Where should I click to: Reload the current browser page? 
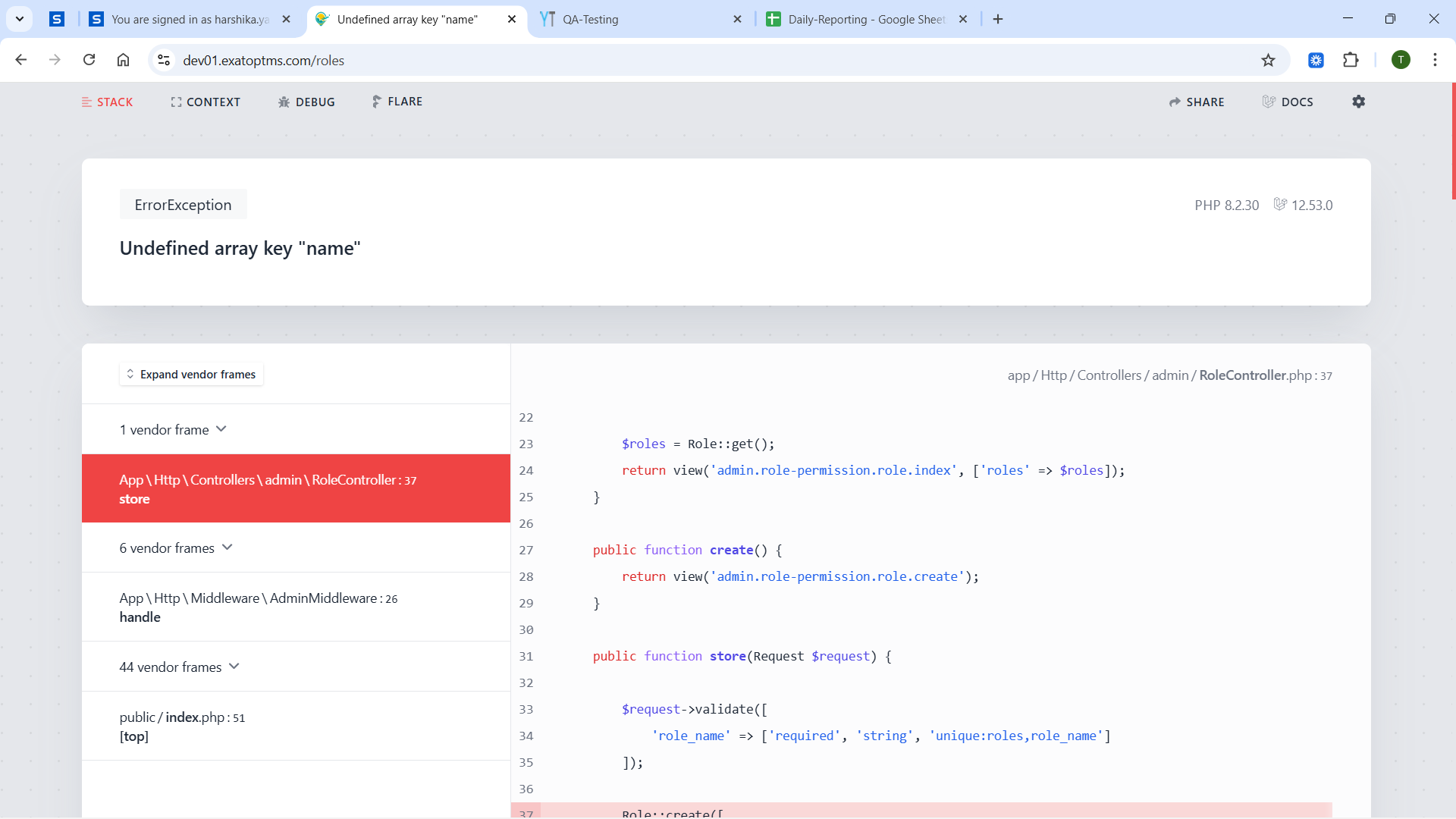click(89, 60)
